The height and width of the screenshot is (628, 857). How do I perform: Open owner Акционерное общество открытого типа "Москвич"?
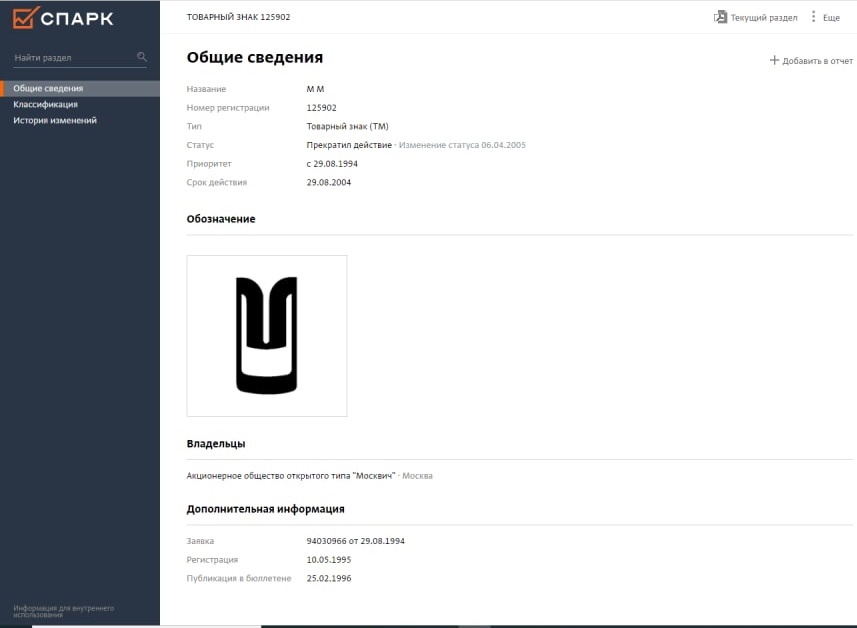[291, 476]
